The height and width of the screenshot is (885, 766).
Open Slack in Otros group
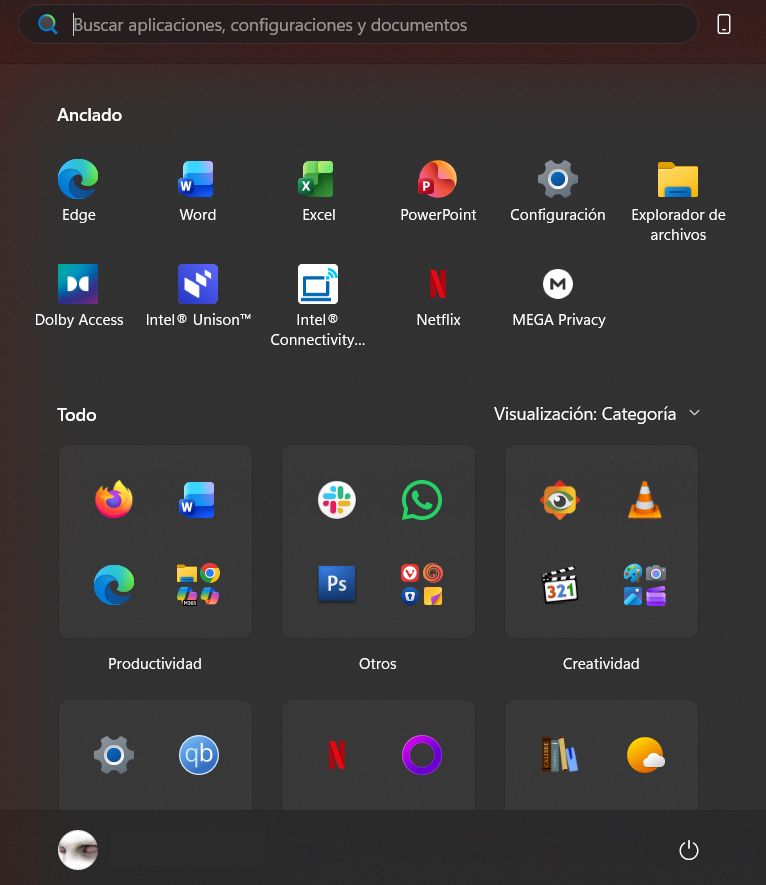[x=336, y=500]
